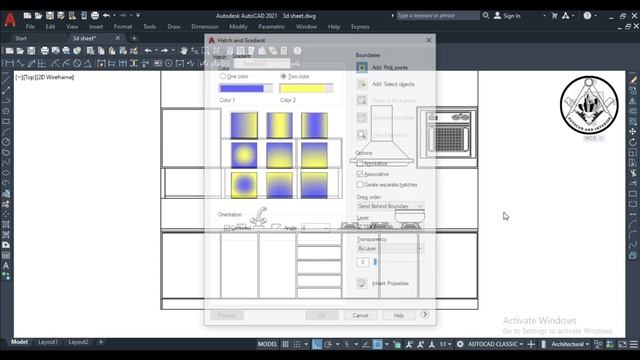Adjust the transparency slider handle
The height and width of the screenshot is (360, 640).
[x=376, y=262]
